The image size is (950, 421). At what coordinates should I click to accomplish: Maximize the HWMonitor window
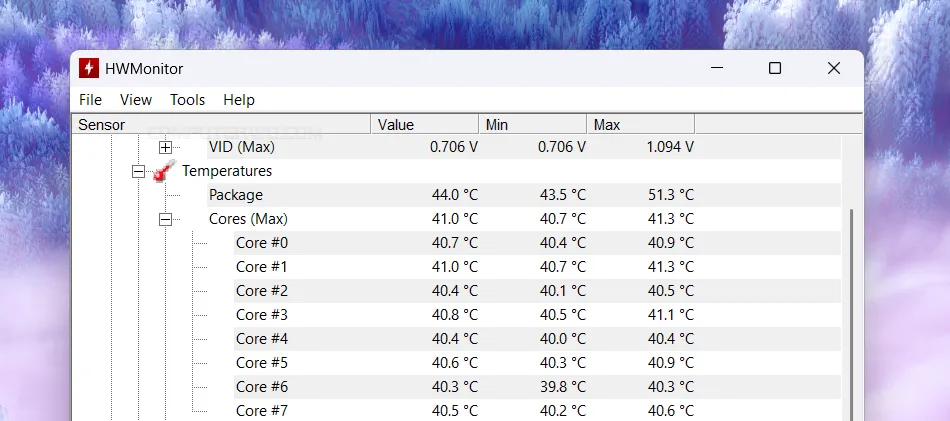coord(775,68)
